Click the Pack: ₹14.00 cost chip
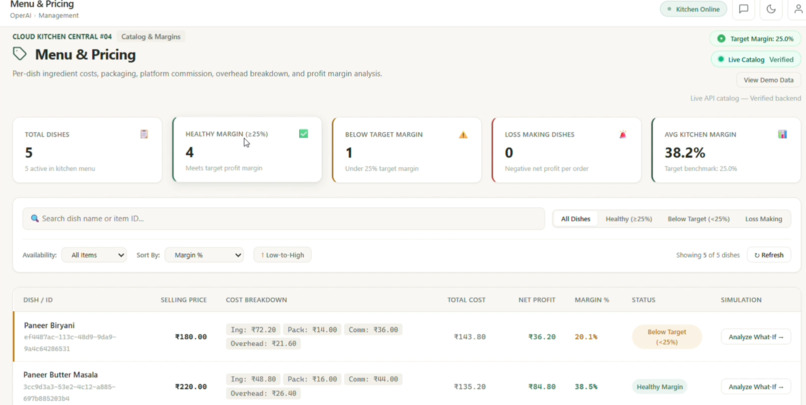Viewport: 806px width, 405px height. (312, 329)
